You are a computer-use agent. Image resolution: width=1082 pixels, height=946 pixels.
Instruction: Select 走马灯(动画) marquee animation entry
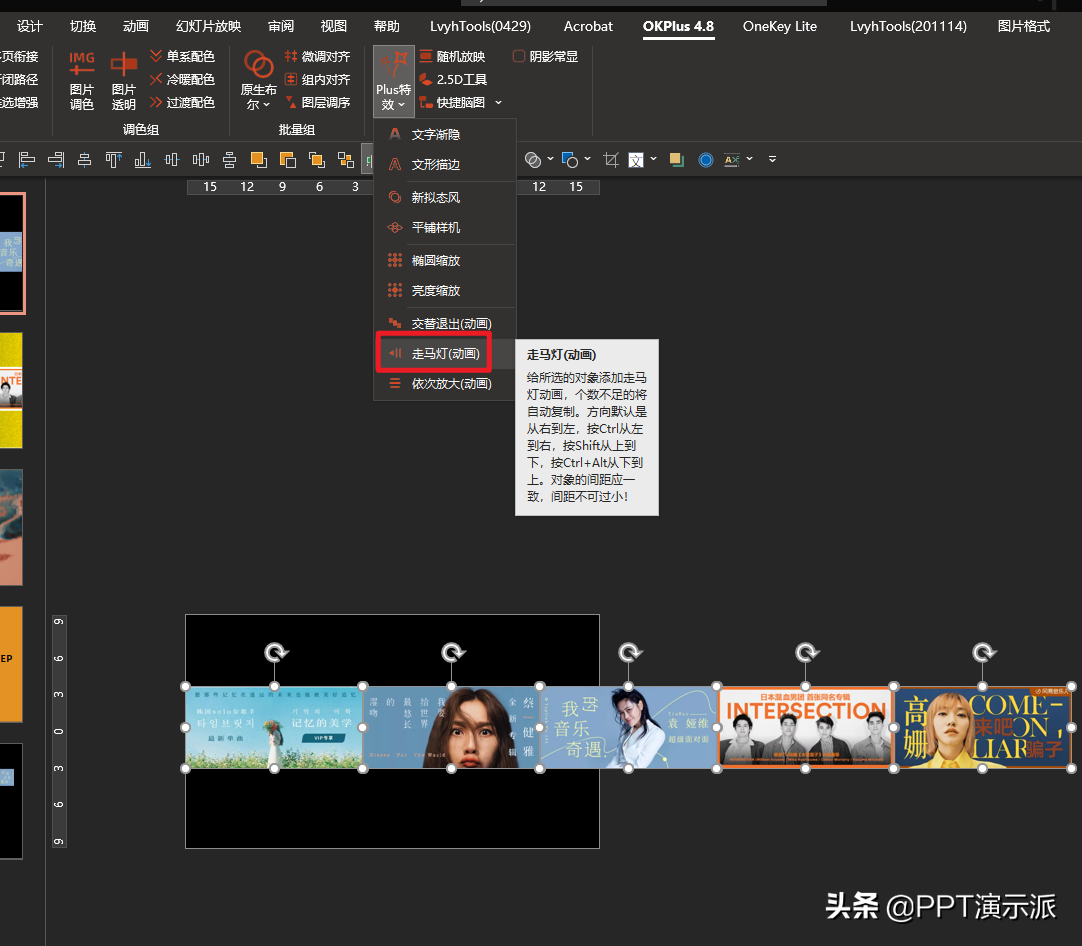click(444, 353)
